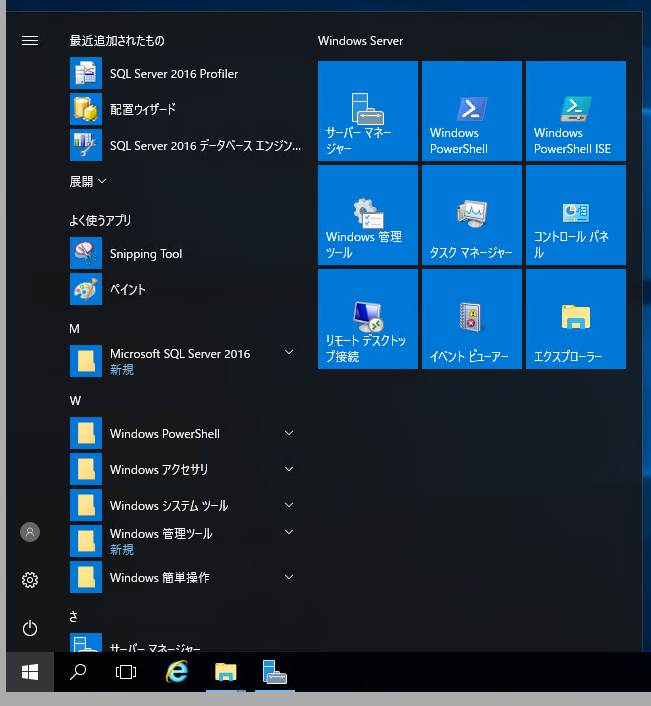Open SQL Server 2016 データベース エンジン icon
The image size is (651, 706).
pyautogui.click(x=86, y=145)
